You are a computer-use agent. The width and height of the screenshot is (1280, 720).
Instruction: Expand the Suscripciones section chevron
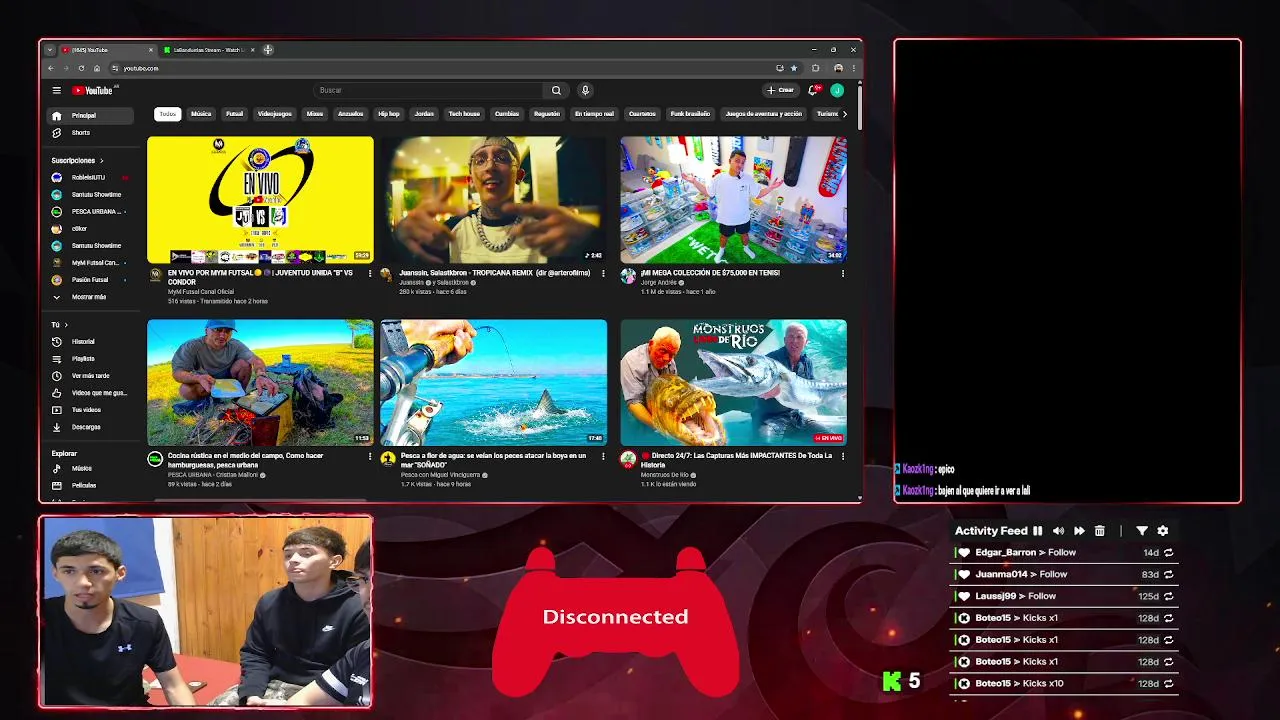click(x=101, y=160)
